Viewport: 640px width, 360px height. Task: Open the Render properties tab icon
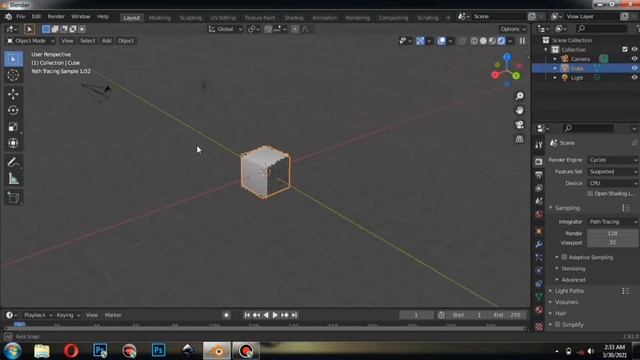tap(539, 162)
